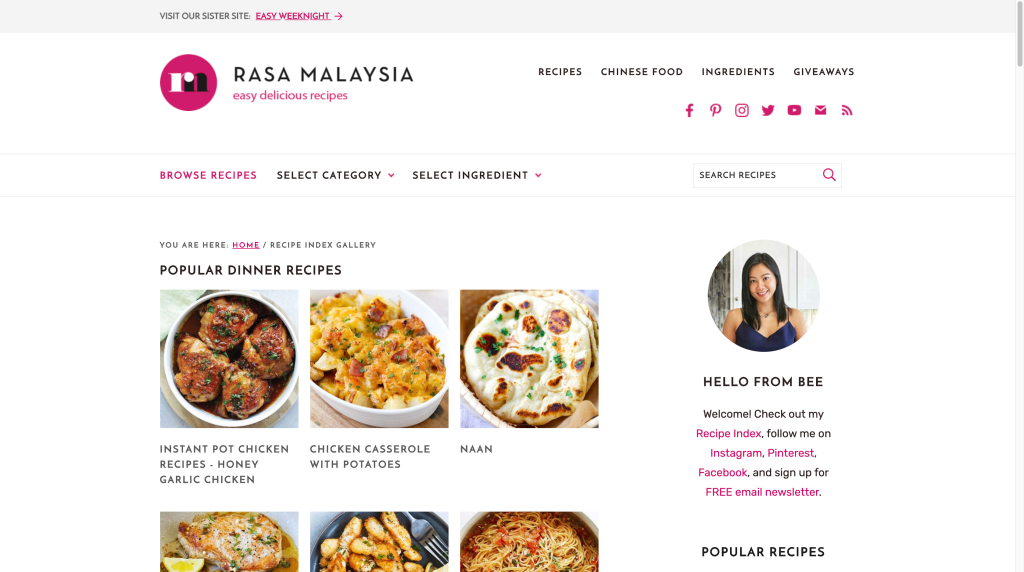Image resolution: width=1024 pixels, height=572 pixels.
Task: Expand the Select Category dropdown
Action: click(x=336, y=175)
